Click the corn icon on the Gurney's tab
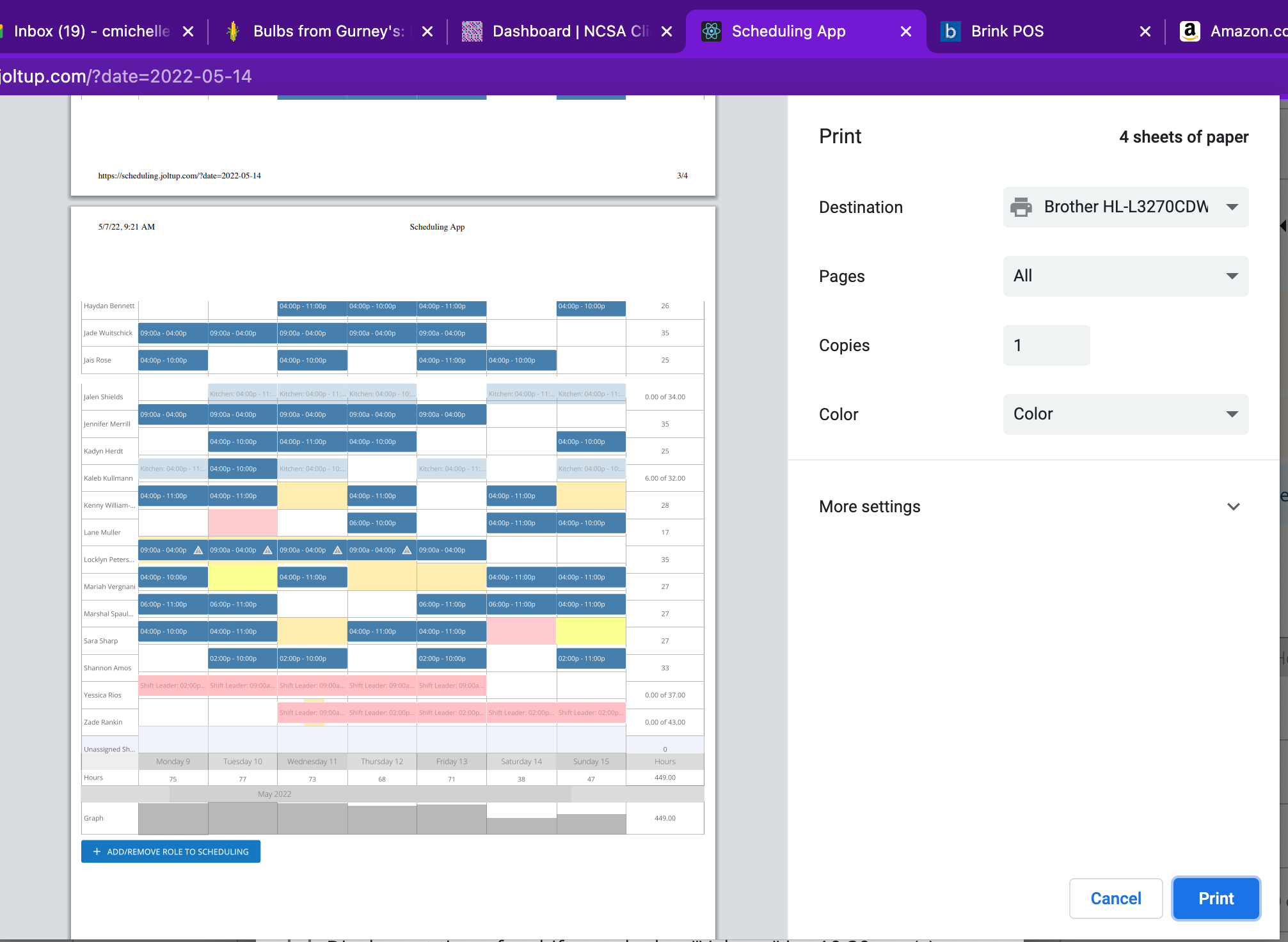The image size is (1288, 942). point(233,30)
